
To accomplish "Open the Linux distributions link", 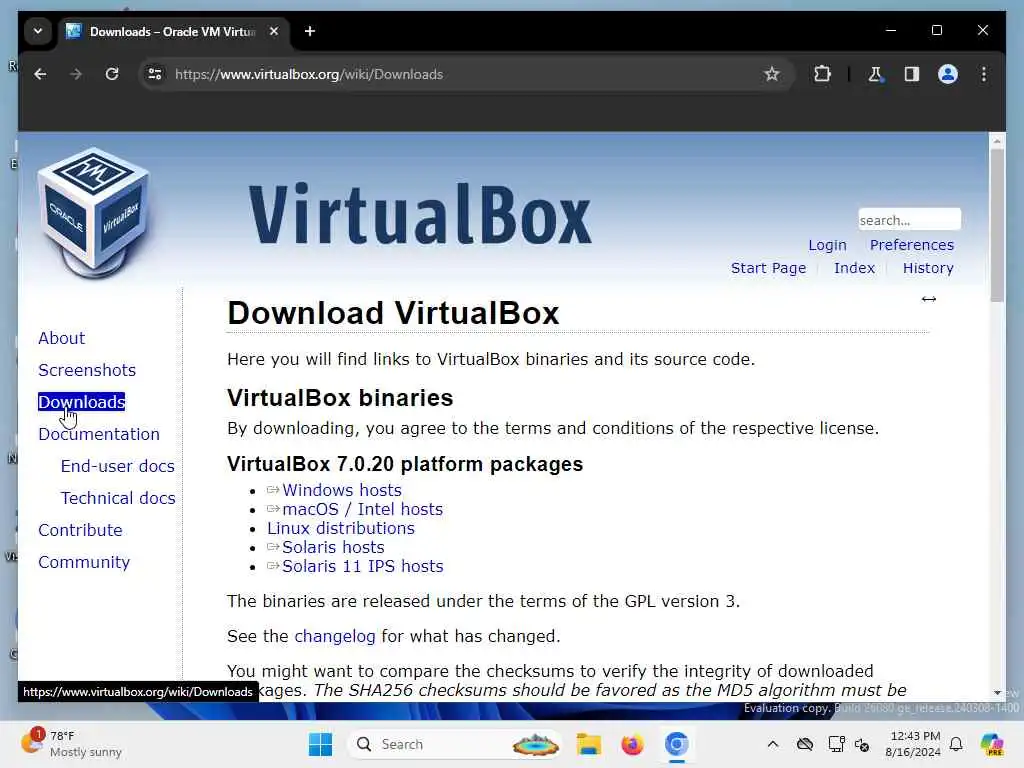I will pos(341,528).
